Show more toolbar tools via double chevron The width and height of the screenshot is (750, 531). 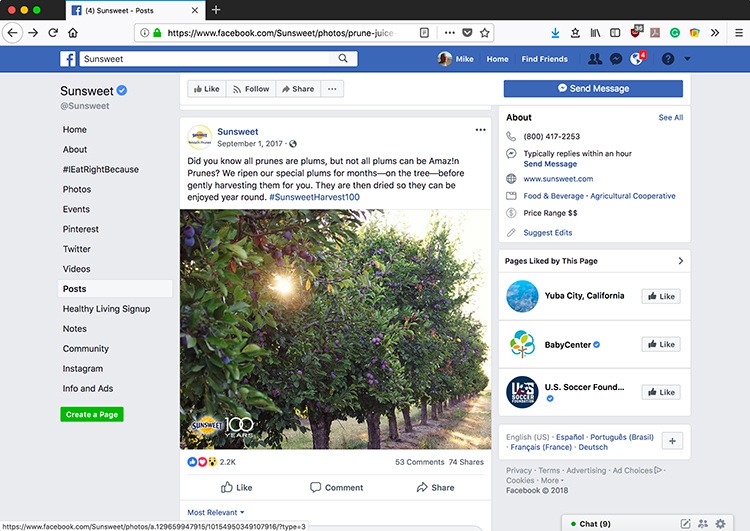715,33
